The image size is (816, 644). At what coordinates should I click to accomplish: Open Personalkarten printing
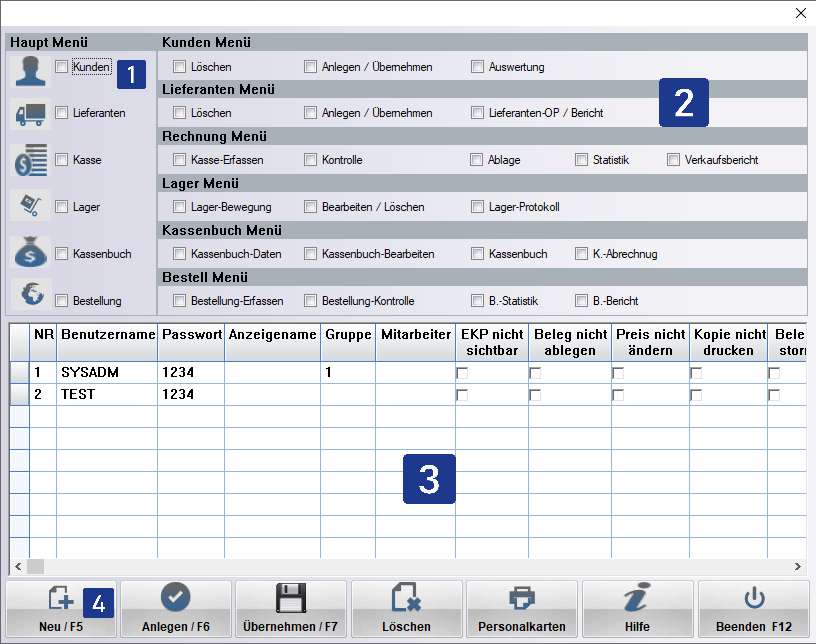pyautogui.click(x=522, y=609)
